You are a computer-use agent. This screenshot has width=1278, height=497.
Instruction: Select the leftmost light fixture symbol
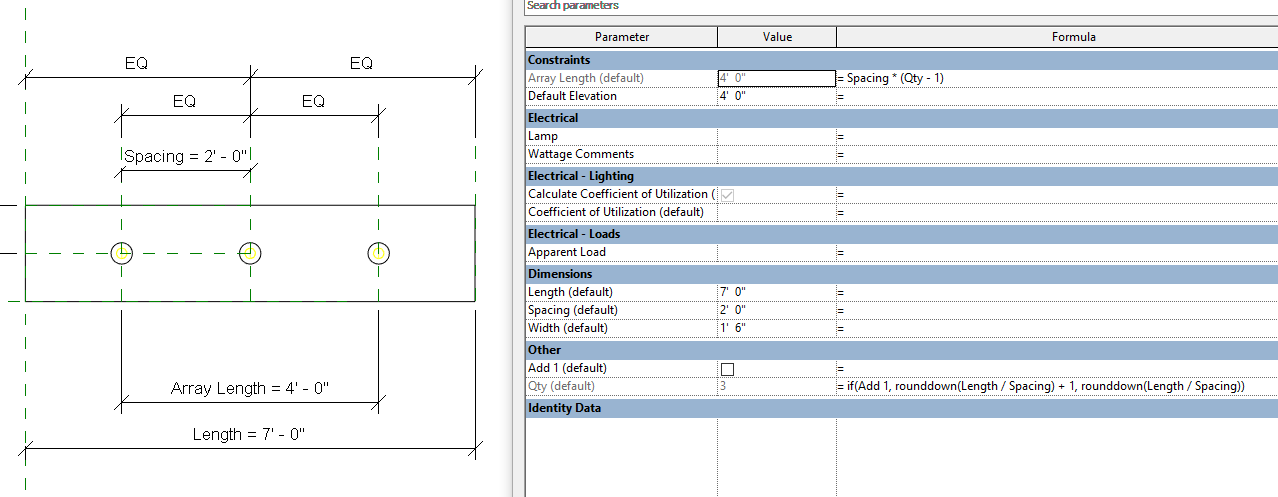(122, 253)
